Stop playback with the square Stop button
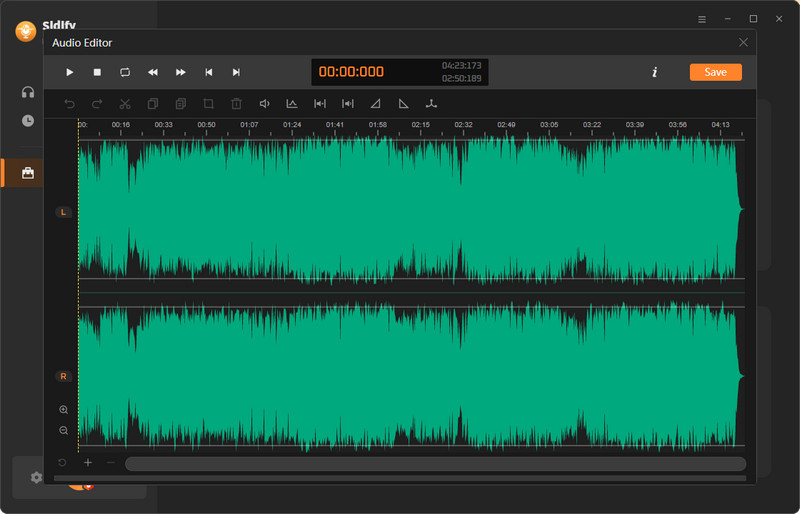Screen dimensions: 800x514 pos(97,72)
